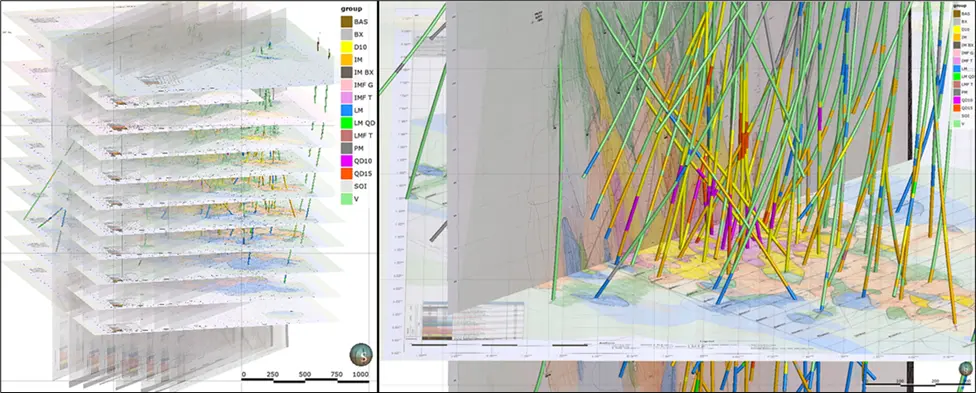This screenshot has height=393, width=976.
Task: Click the left legend's group title
Action: (x=353, y=9)
